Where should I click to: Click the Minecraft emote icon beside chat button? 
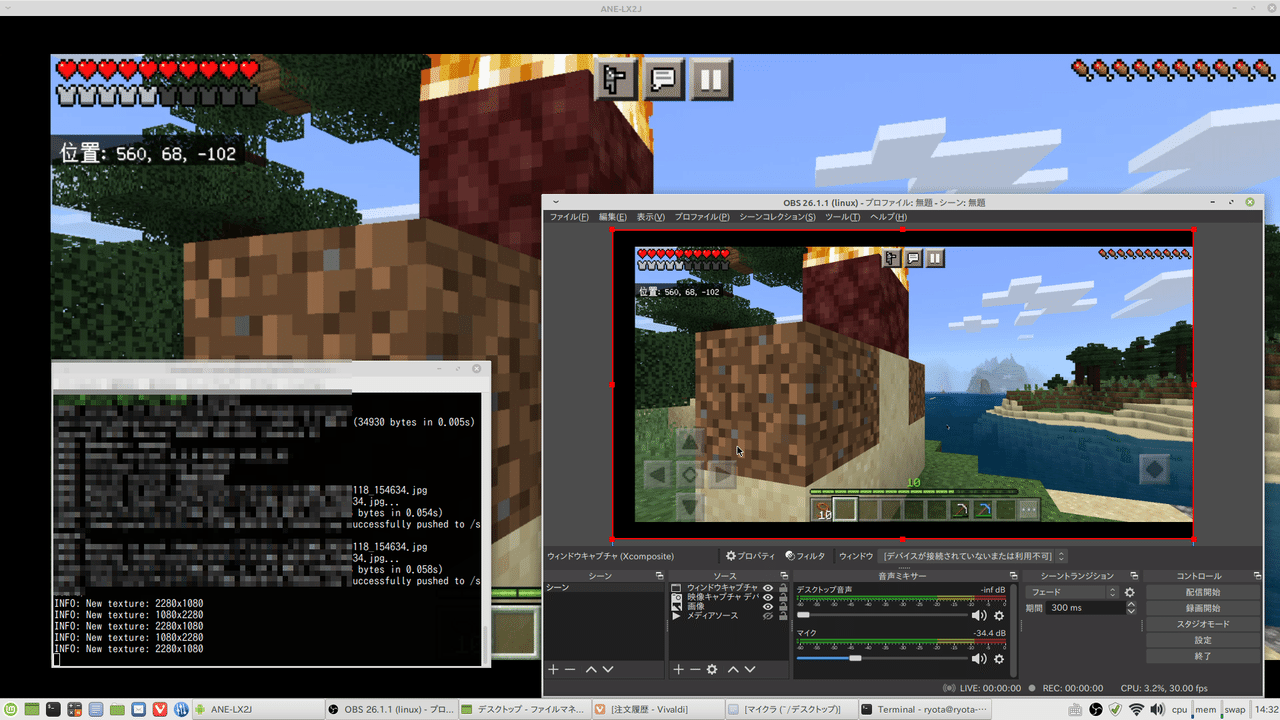(x=616, y=79)
